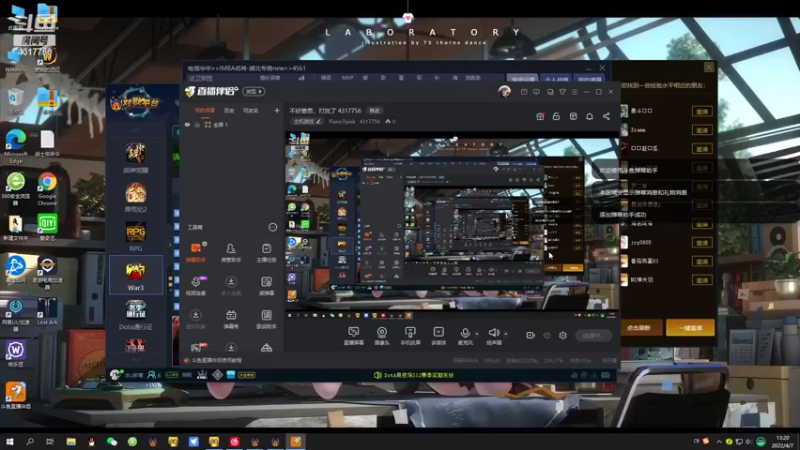
Task: Switch to 可发案 tab in scenes panel
Action: click(x=251, y=110)
